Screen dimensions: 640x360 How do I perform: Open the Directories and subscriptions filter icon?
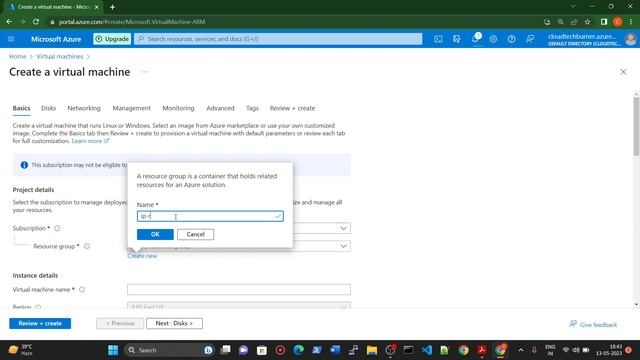[x=456, y=39]
